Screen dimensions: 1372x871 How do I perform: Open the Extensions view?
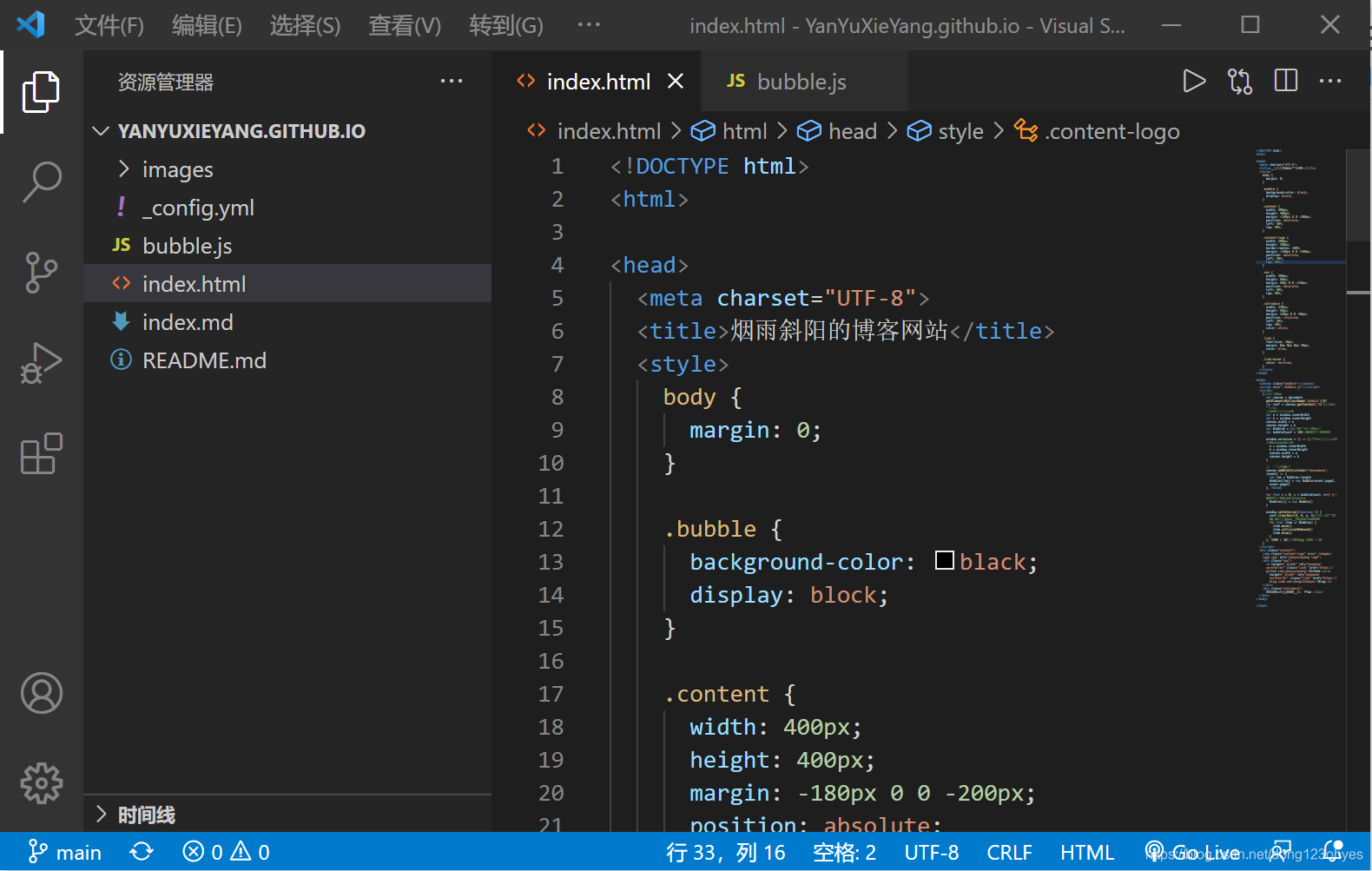(x=41, y=453)
